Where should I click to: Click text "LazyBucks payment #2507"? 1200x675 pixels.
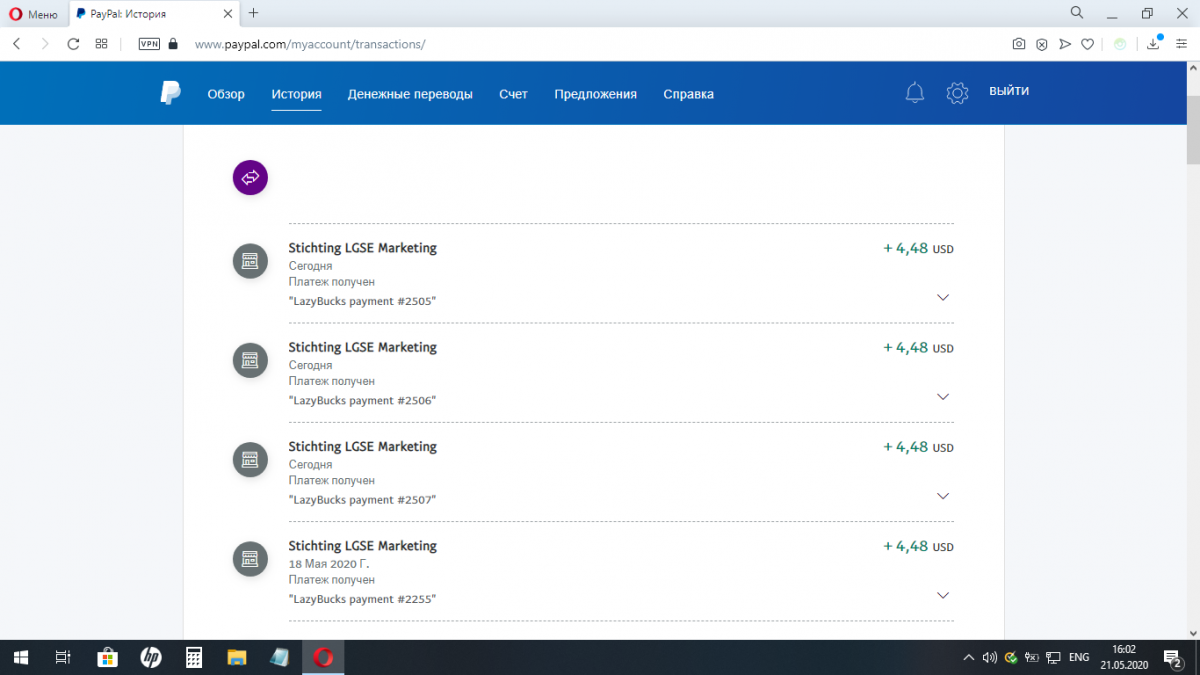pyautogui.click(x=362, y=499)
